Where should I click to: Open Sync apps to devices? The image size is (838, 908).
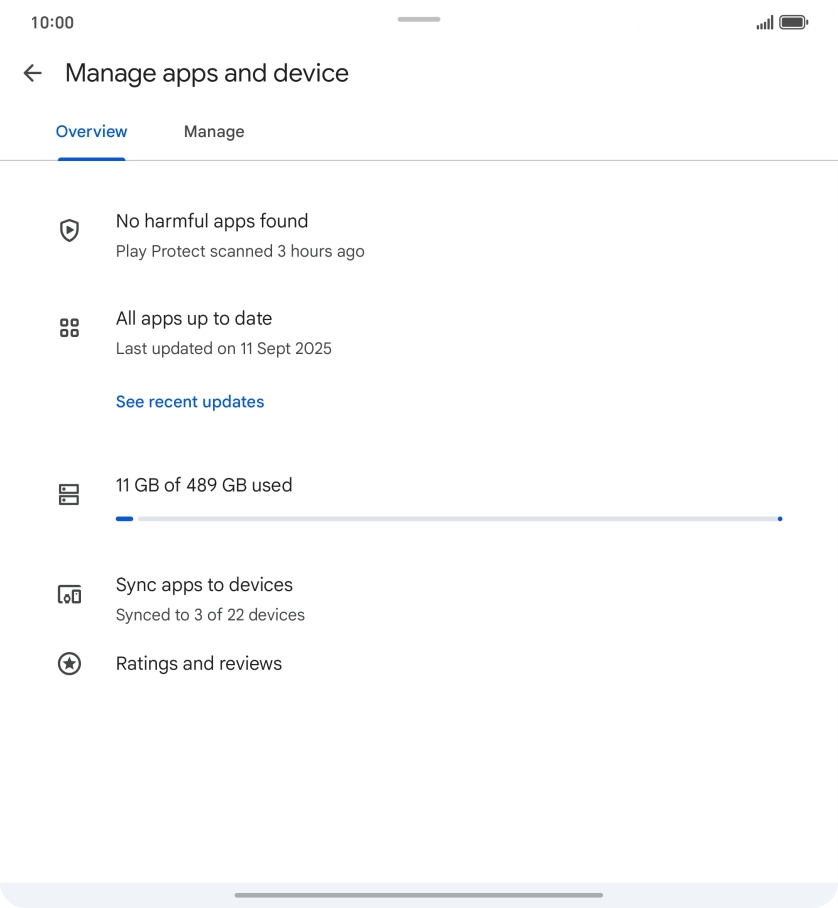pyautogui.click(x=204, y=585)
